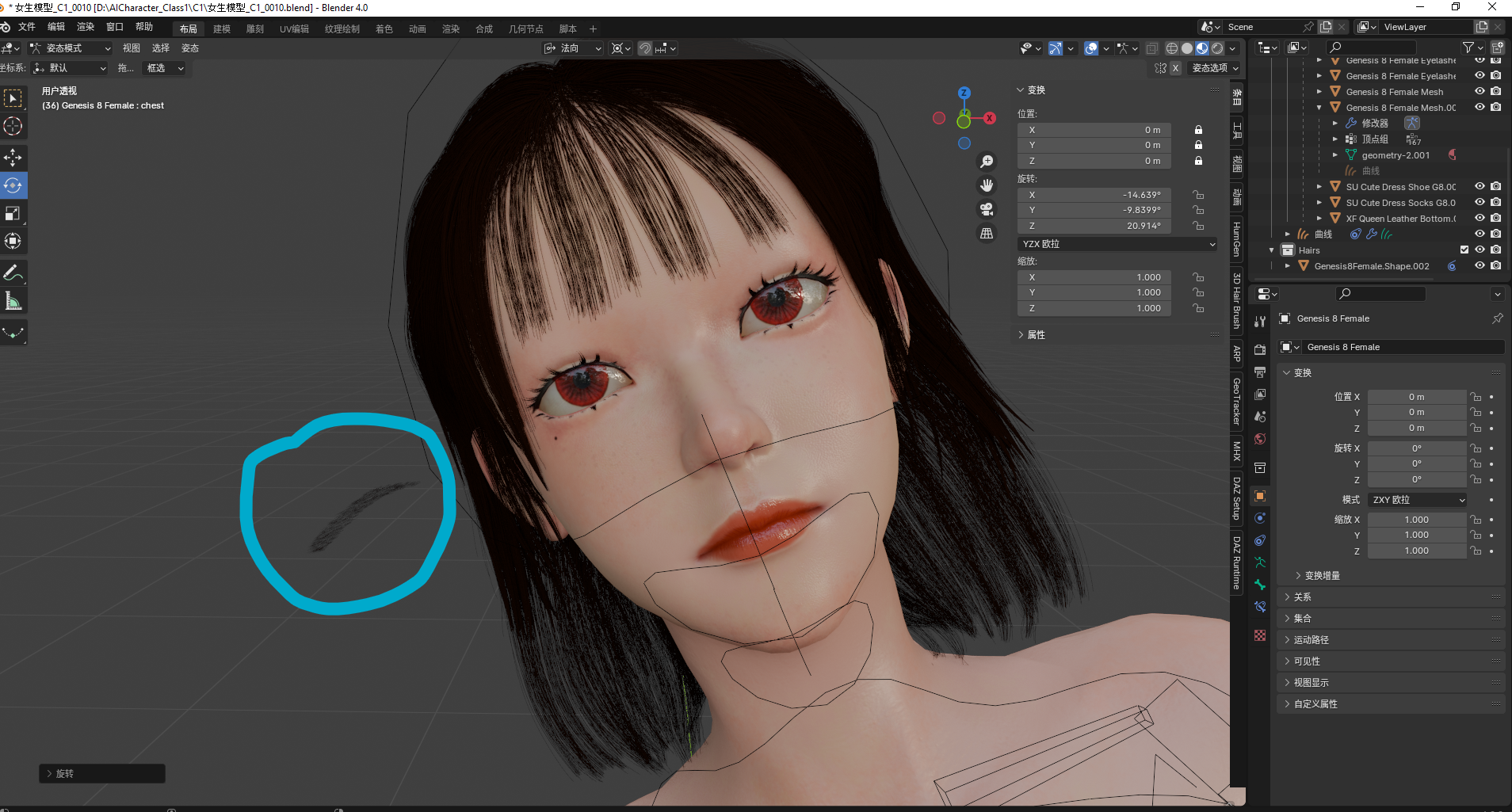
Task: Select the Breakdowner pose tool
Action: pos(13,332)
